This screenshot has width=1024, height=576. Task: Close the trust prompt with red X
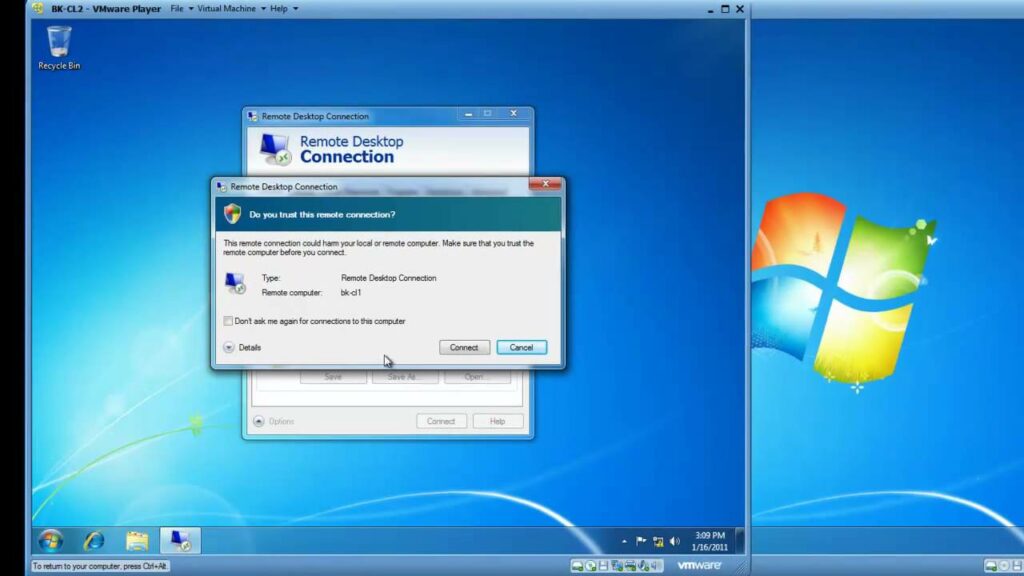point(544,185)
